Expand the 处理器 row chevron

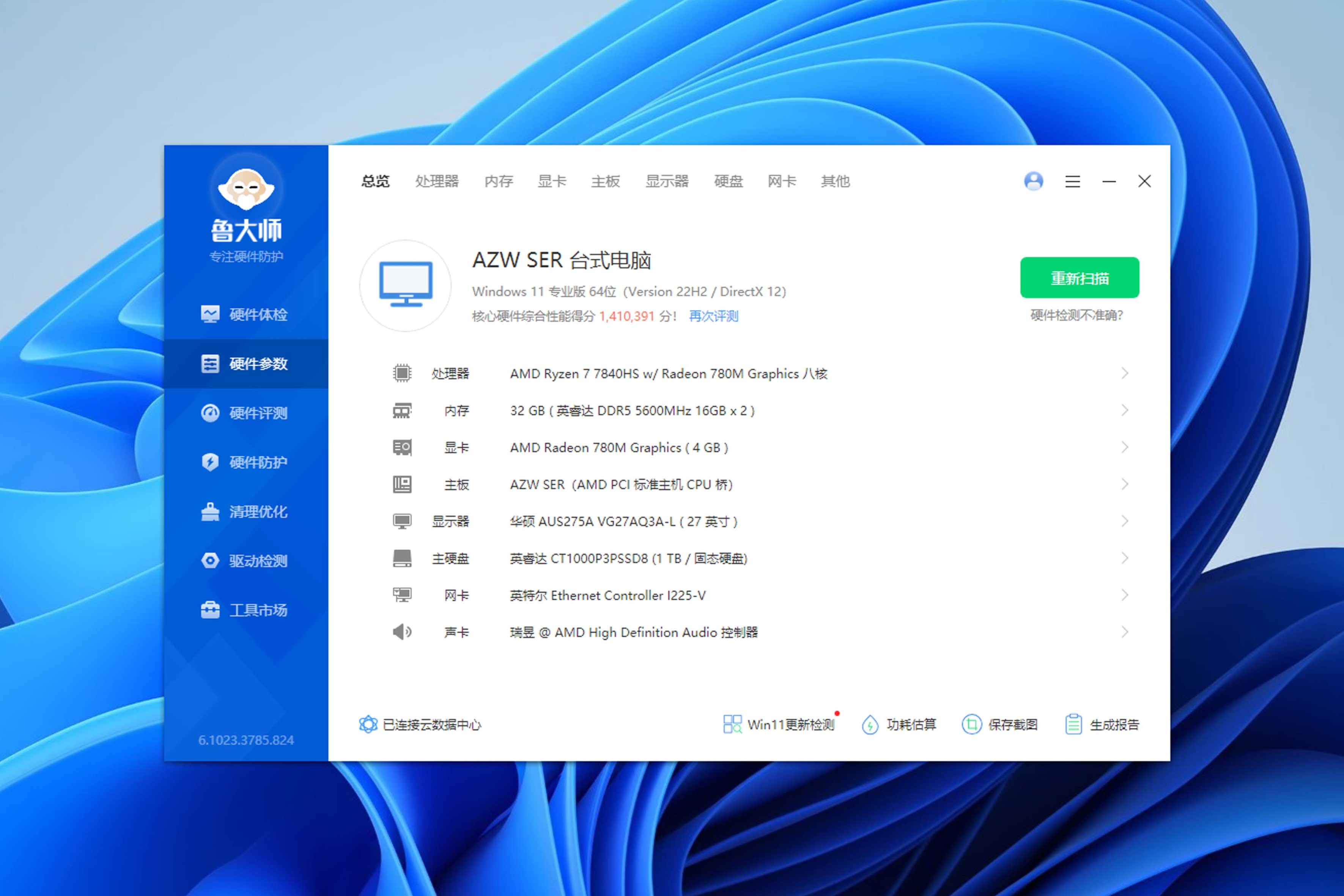point(1125,373)
